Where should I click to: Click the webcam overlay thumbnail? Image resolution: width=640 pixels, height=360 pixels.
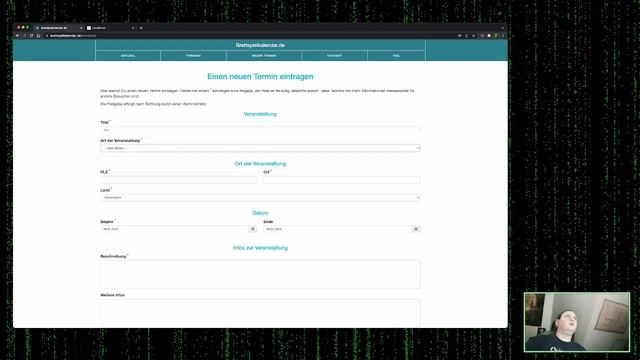(577, 322)
